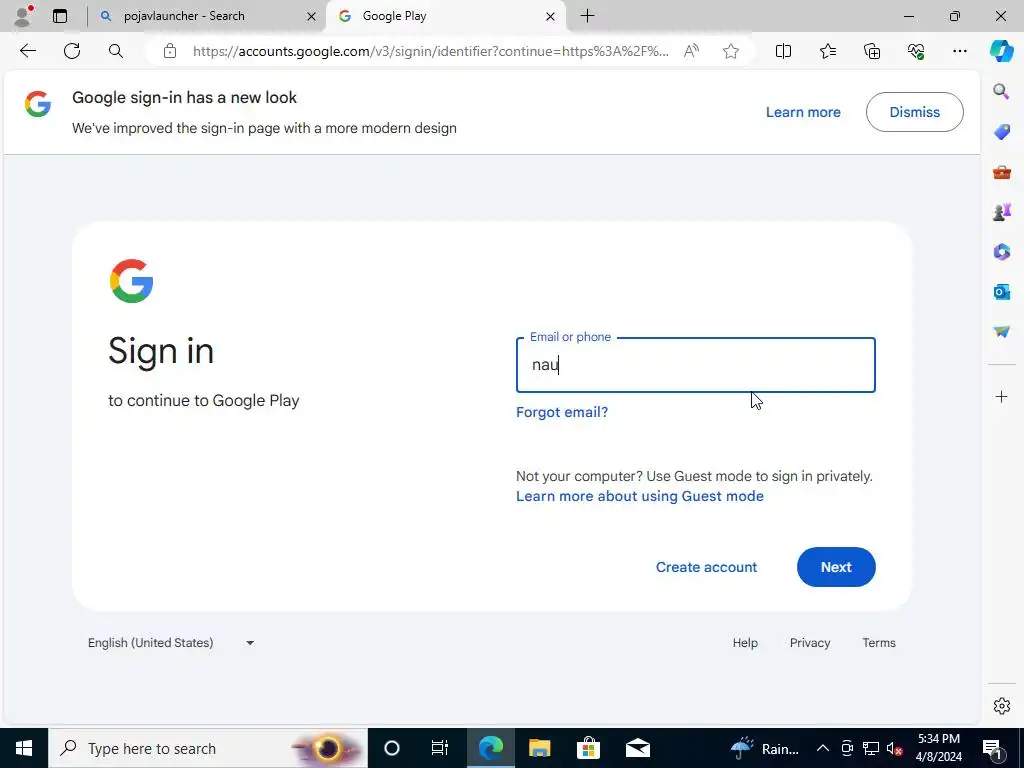Open Learn more about using Guest mode
This screenshot has width=1024, height=768.
point(639,496)
